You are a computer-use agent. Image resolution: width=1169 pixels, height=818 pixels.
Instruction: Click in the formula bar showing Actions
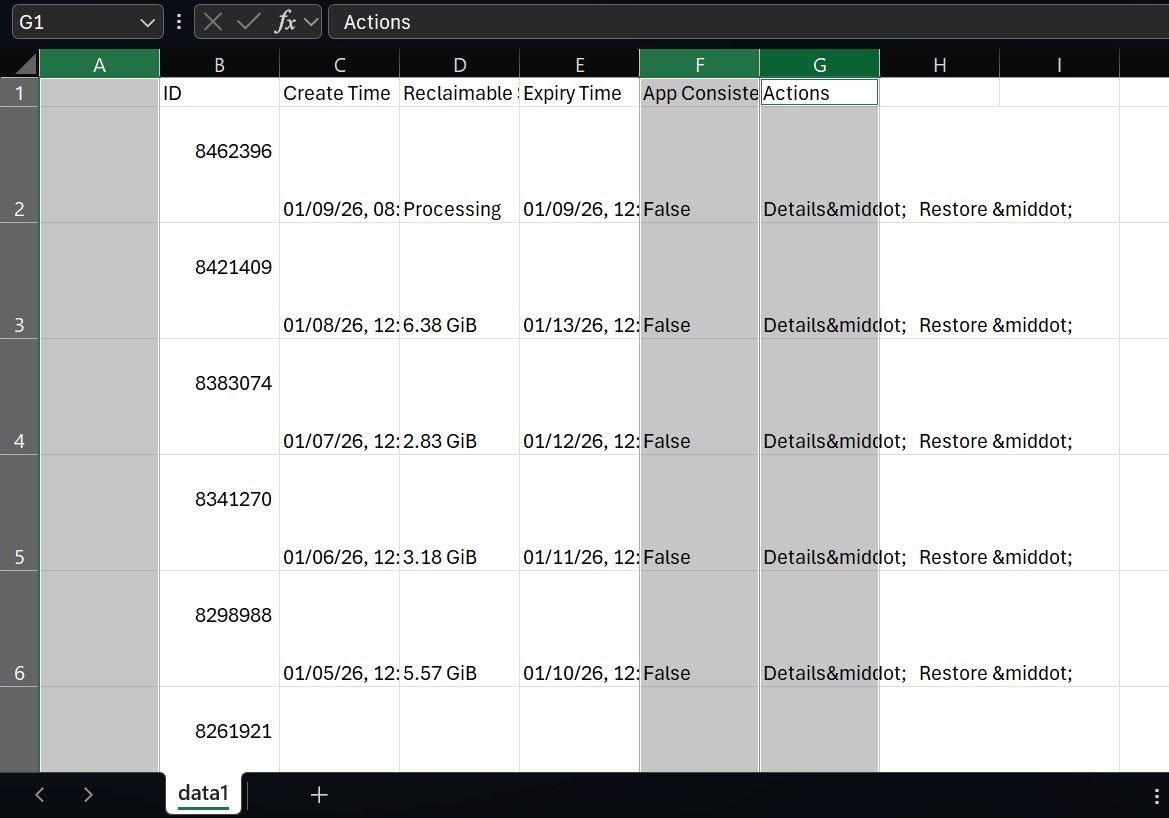[740, 22]
